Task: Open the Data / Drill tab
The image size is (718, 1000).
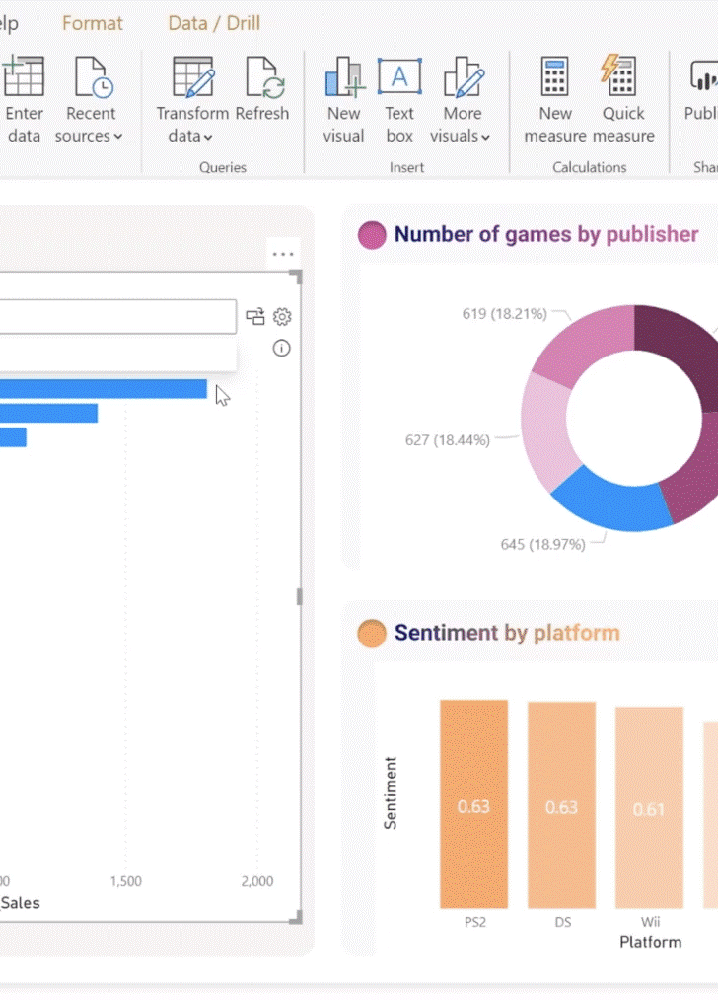Action: 214,23
